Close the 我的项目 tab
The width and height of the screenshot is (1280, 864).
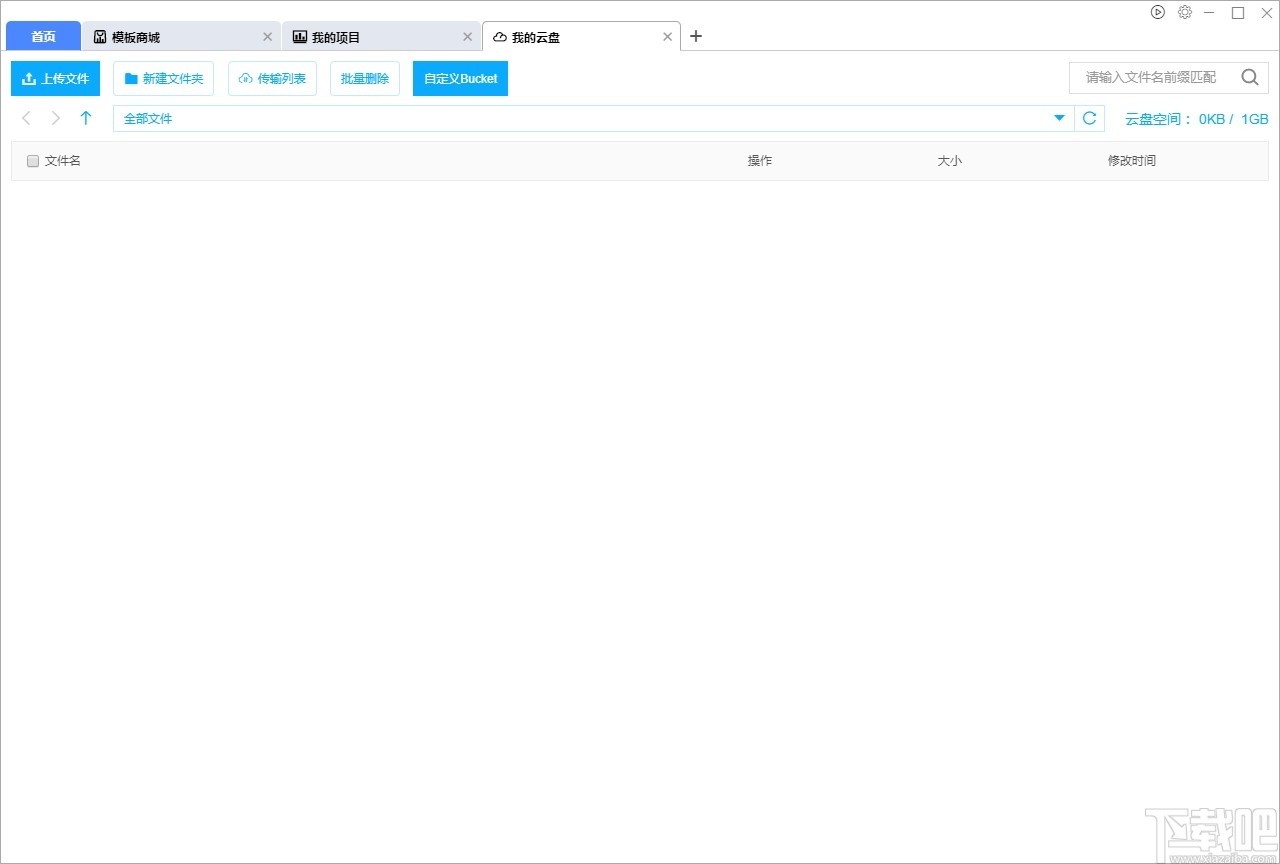[467, 37]
